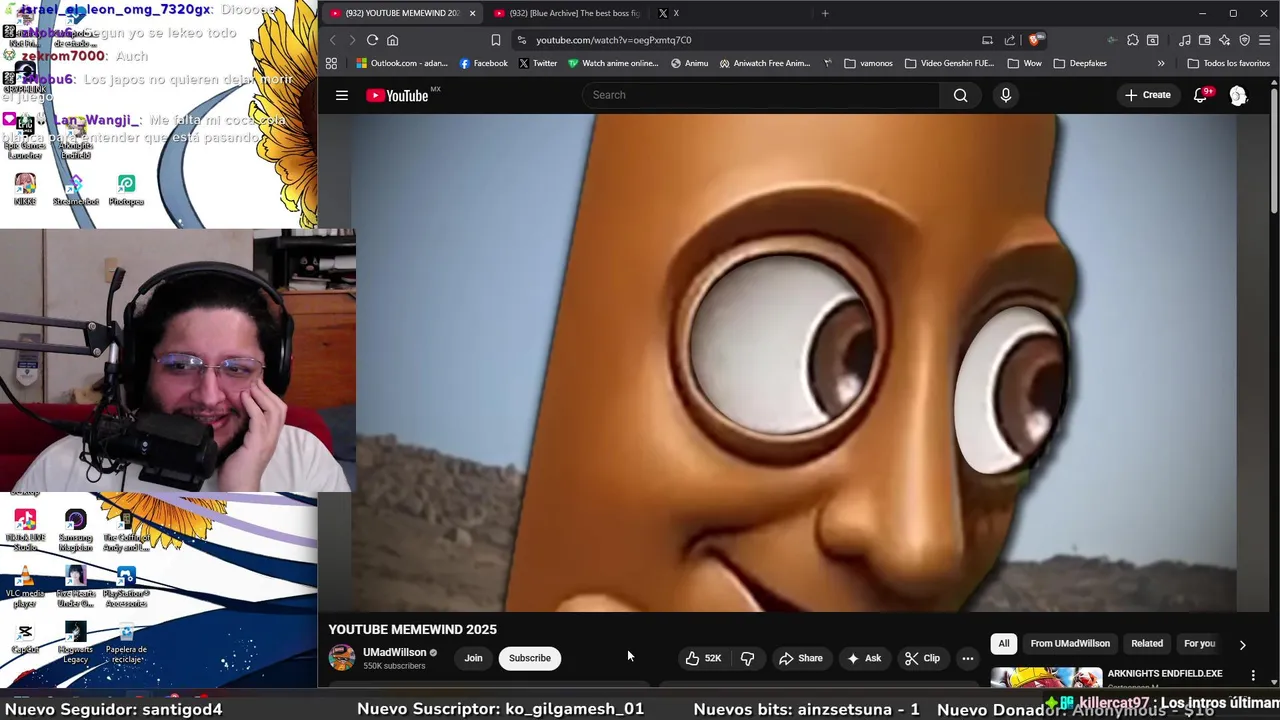The image size is (1280, 720).
Task: Open Leo AI sparkle icon
Action: coord(1224,40)
